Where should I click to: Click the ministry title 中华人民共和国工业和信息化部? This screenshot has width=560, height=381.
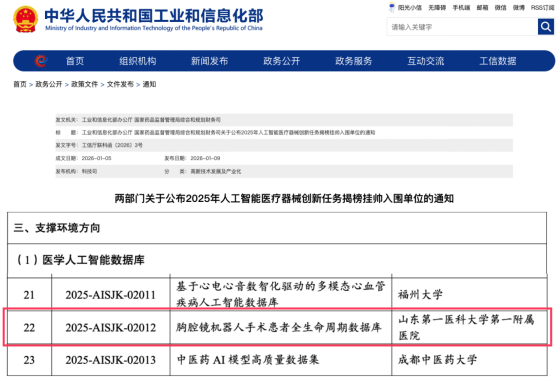click(154, 15)
